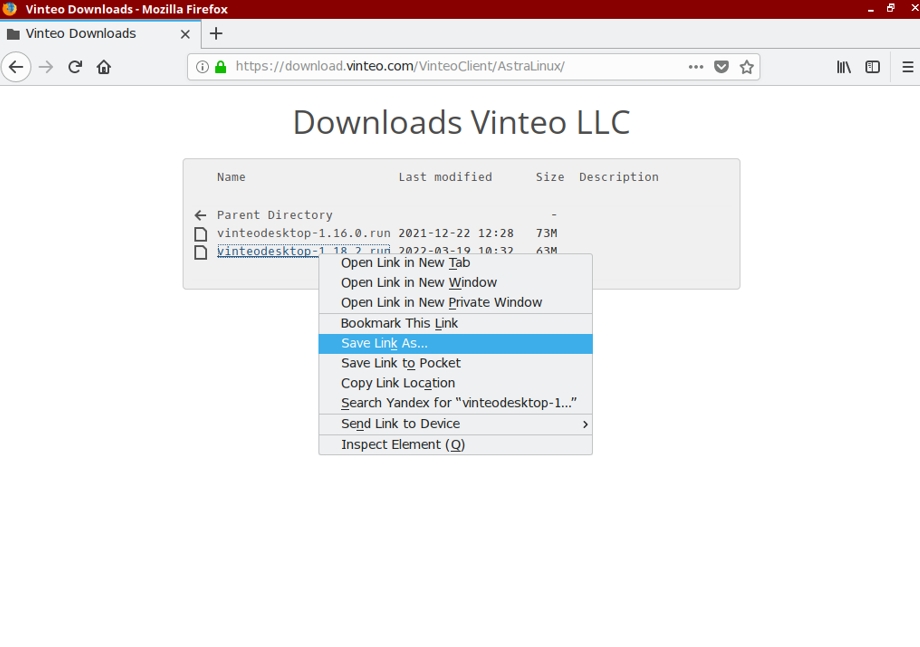This screenshot has height=647, width=920.
Task: Reload the current page
Action: click(75, 67)
